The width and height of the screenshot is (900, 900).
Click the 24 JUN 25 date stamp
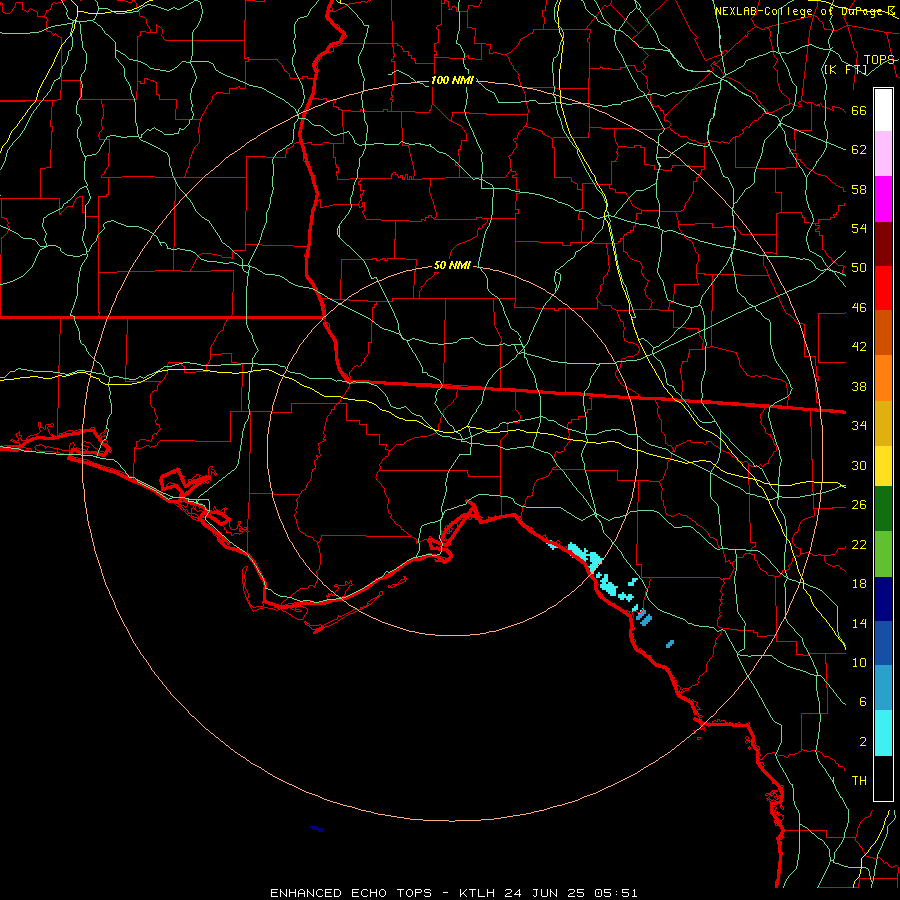544,893
